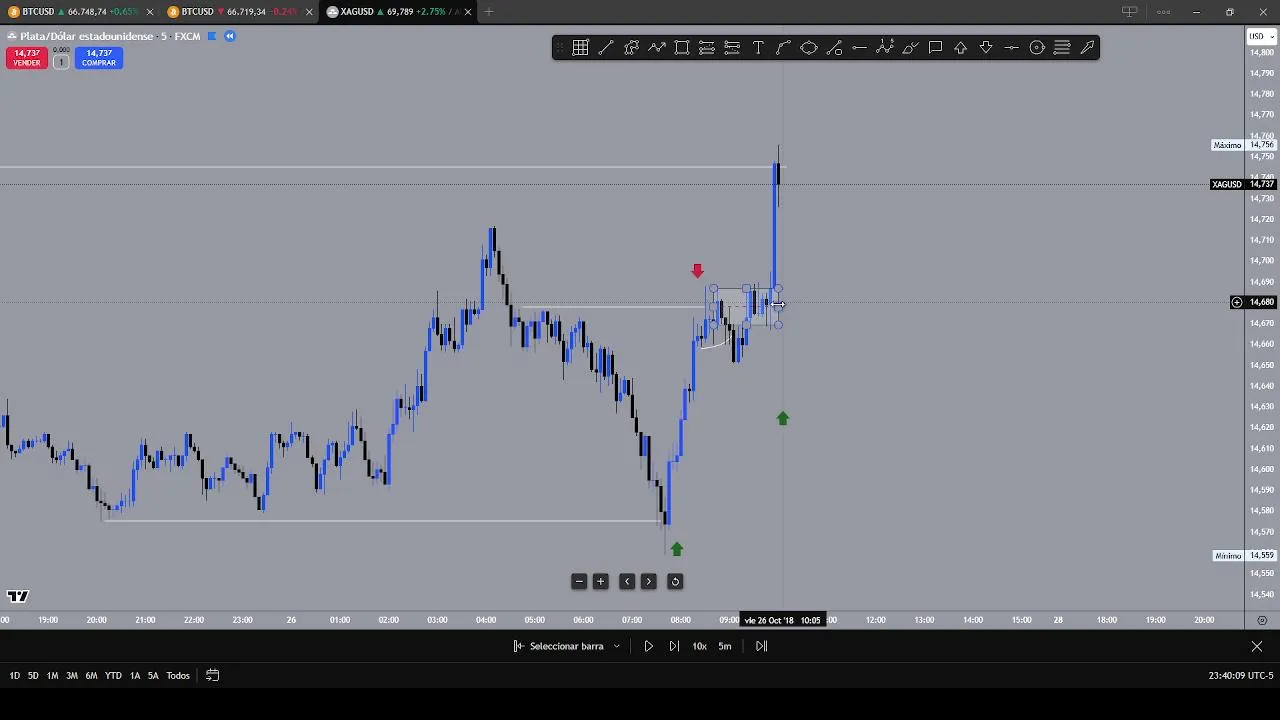Click the red VENDER sell button

pos(27,58)
